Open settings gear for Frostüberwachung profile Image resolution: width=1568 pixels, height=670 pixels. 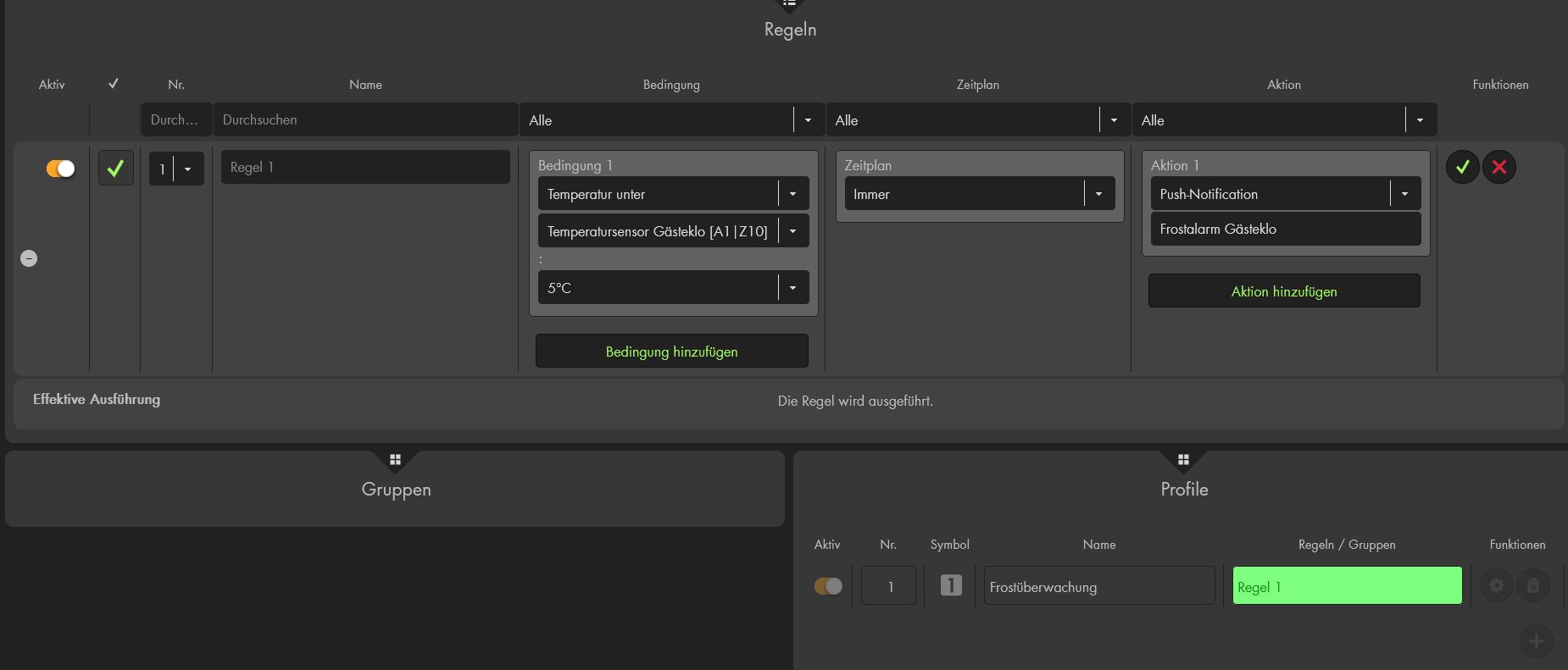(x=1497, y=585)
